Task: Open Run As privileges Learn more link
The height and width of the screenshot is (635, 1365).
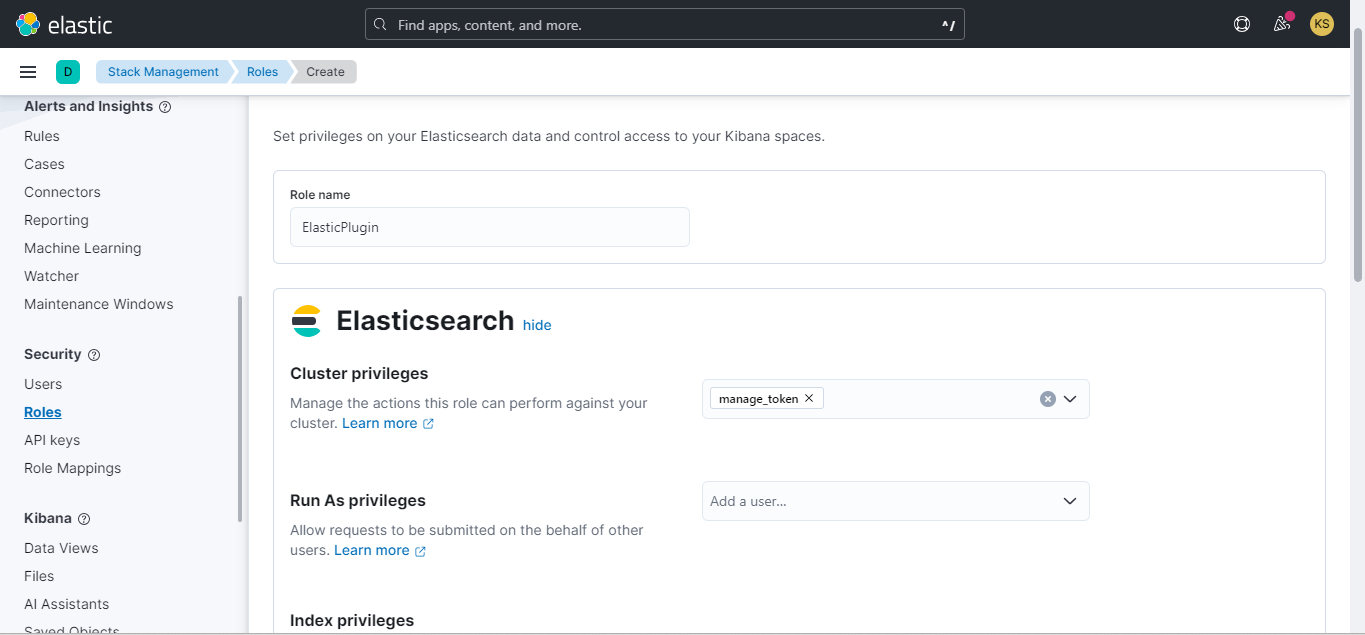Action: click(x=372, y=550)
